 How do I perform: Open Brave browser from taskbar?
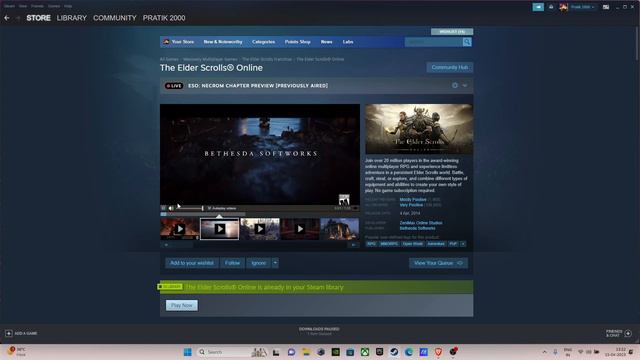(438, 352)
